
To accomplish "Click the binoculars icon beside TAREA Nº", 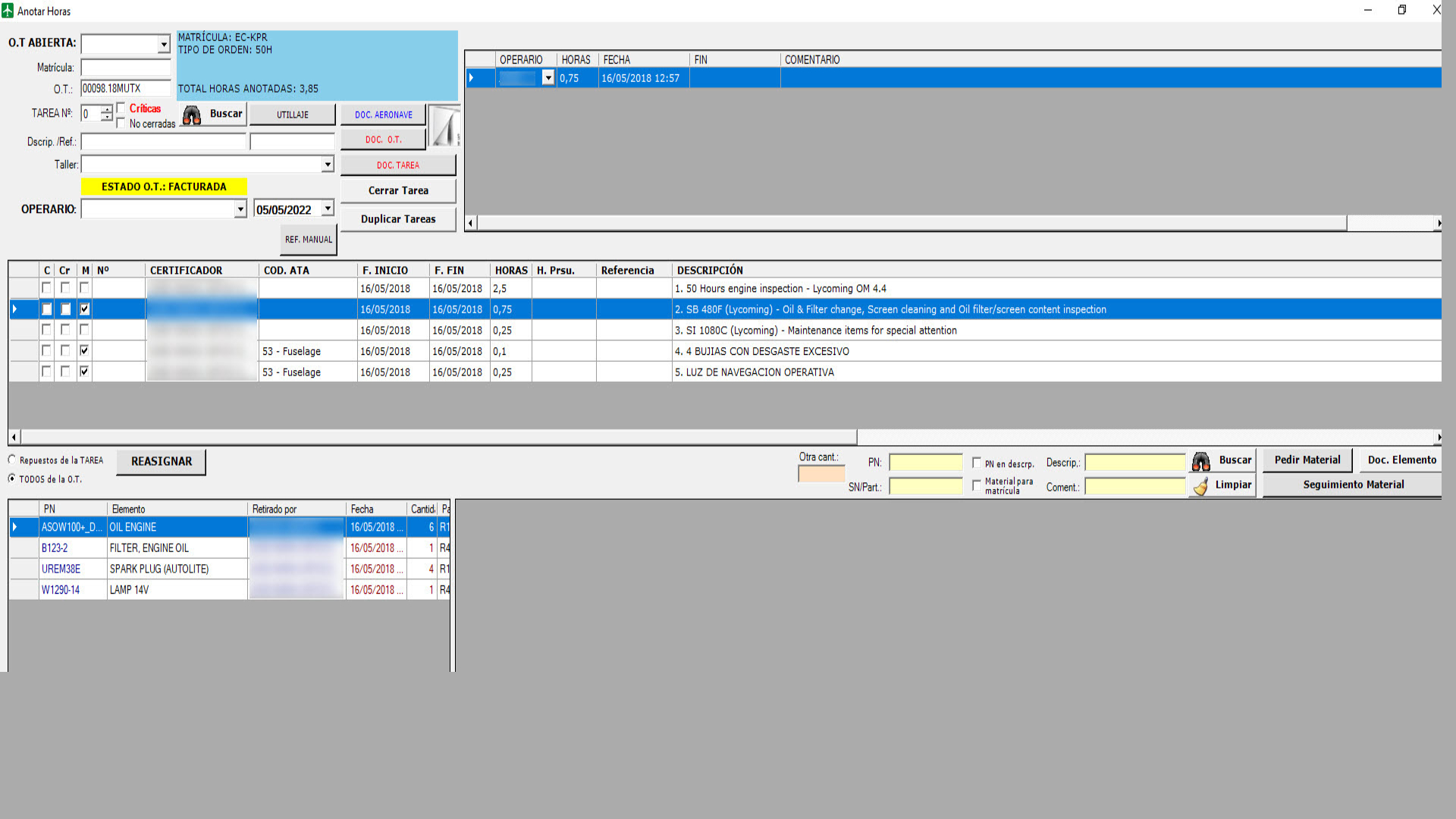I will [192, 115].
